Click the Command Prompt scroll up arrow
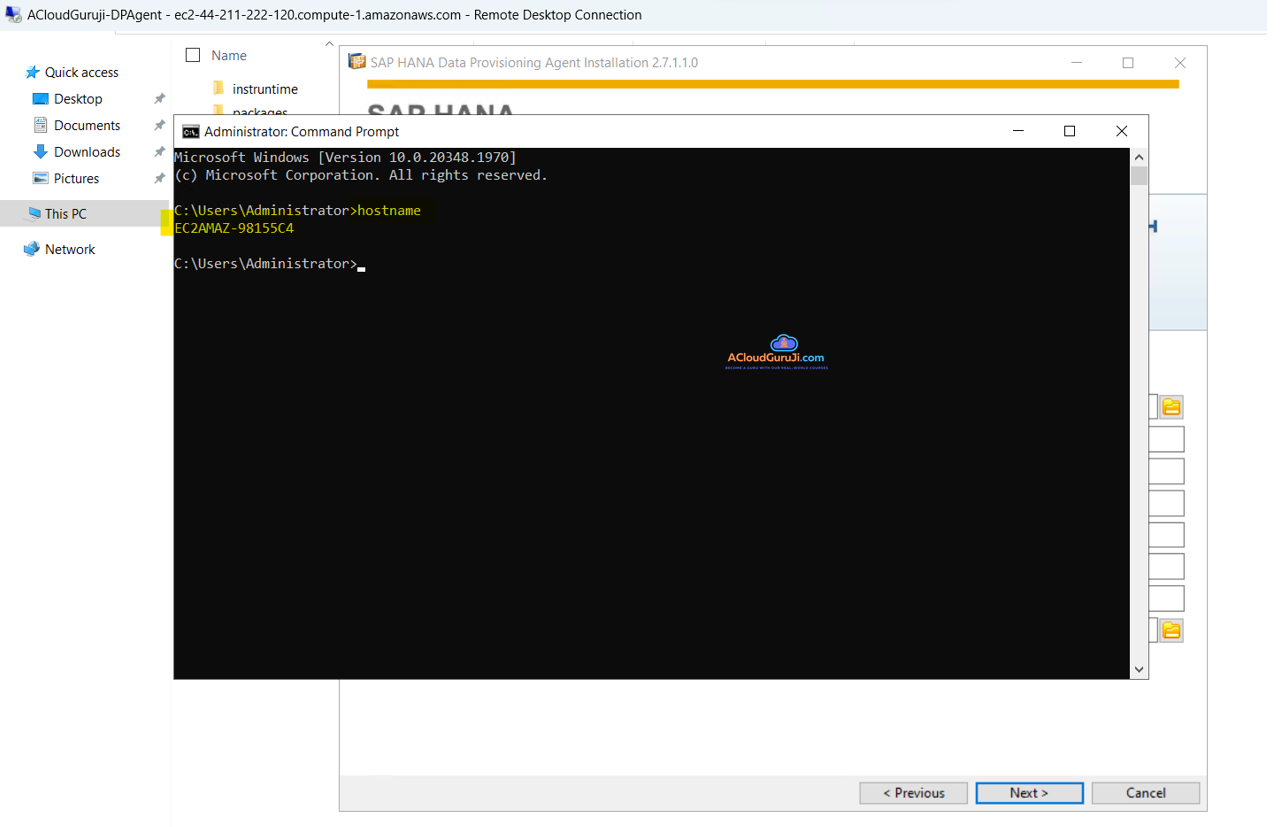The image size is (1283, 827). pyautogui.click(x=1139, y=158)
